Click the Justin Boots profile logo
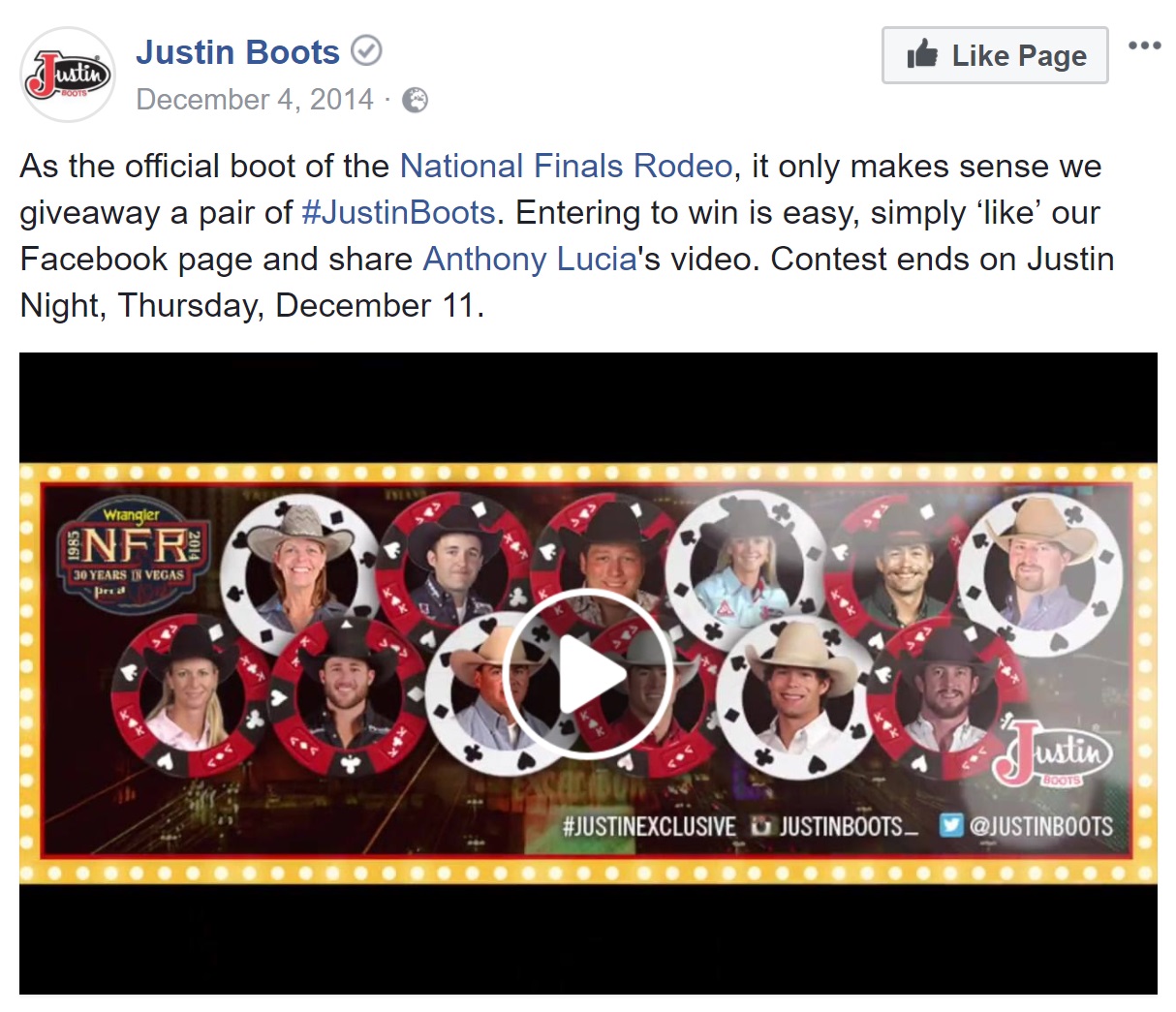Viewport: 1176px width, 1012px height. (x=68, y=75)
